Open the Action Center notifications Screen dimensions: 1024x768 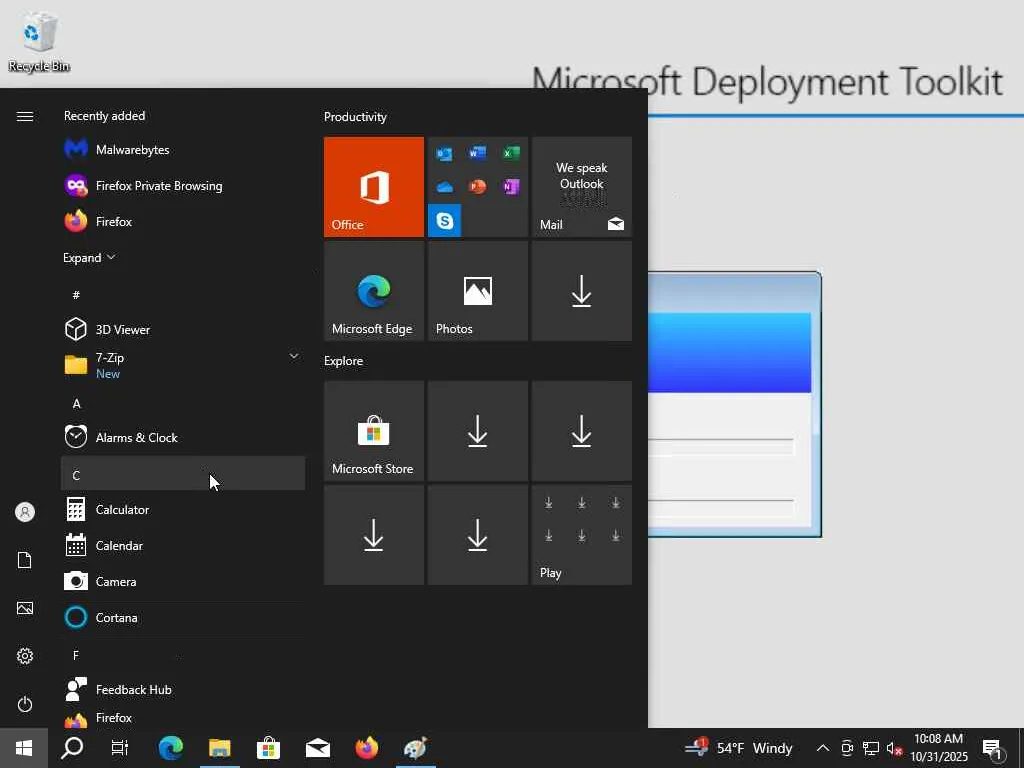click(x=993, y=748)
